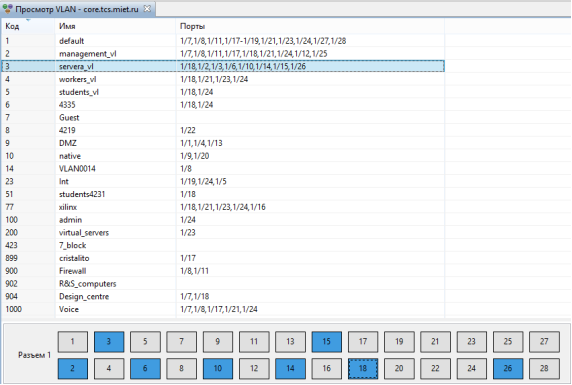The height and width of the screenshot is (385, 572).
Task: Click port 12 button
Action: point(254,369)
